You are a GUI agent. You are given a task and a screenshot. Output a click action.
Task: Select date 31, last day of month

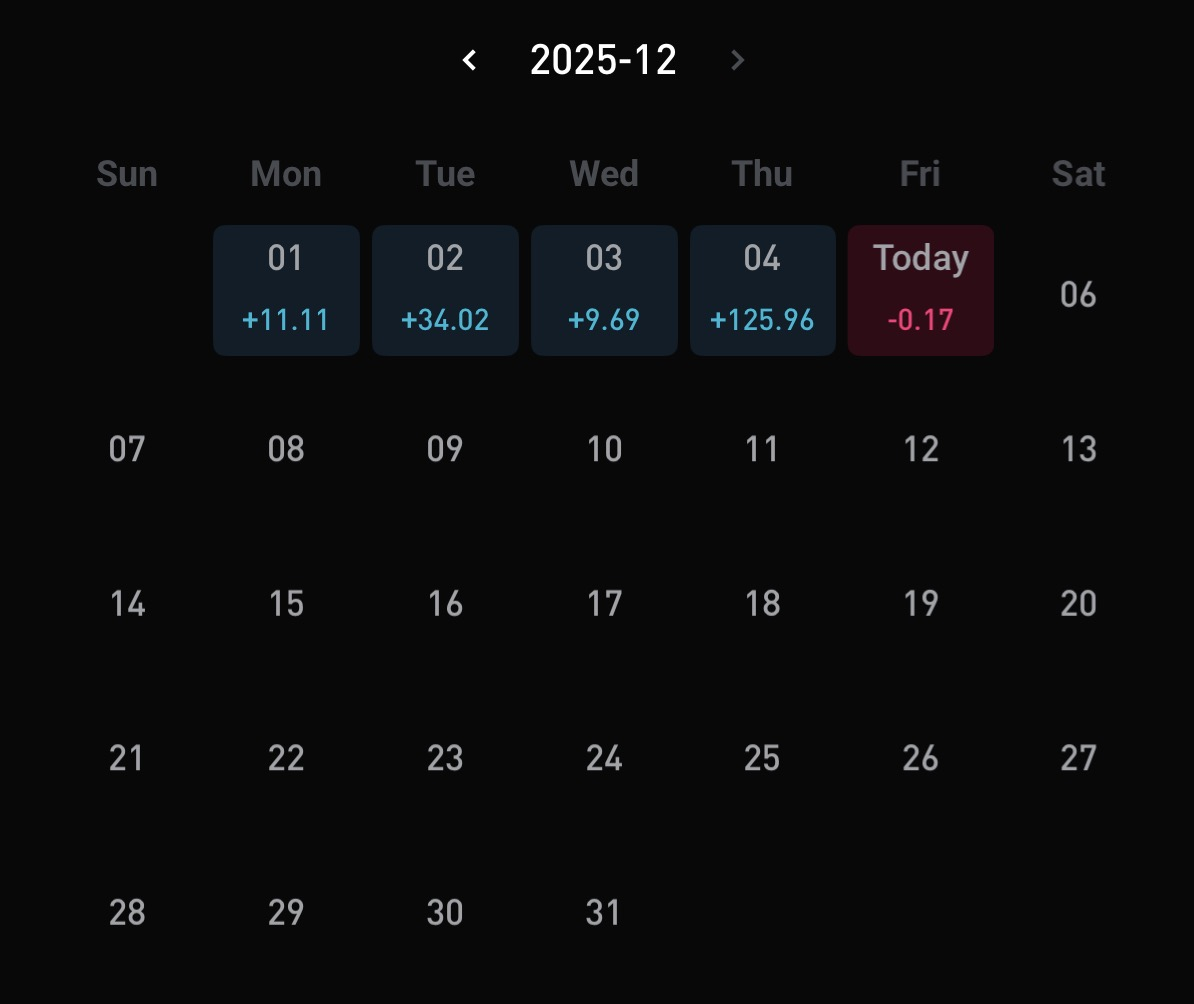(x=604, y=912)
